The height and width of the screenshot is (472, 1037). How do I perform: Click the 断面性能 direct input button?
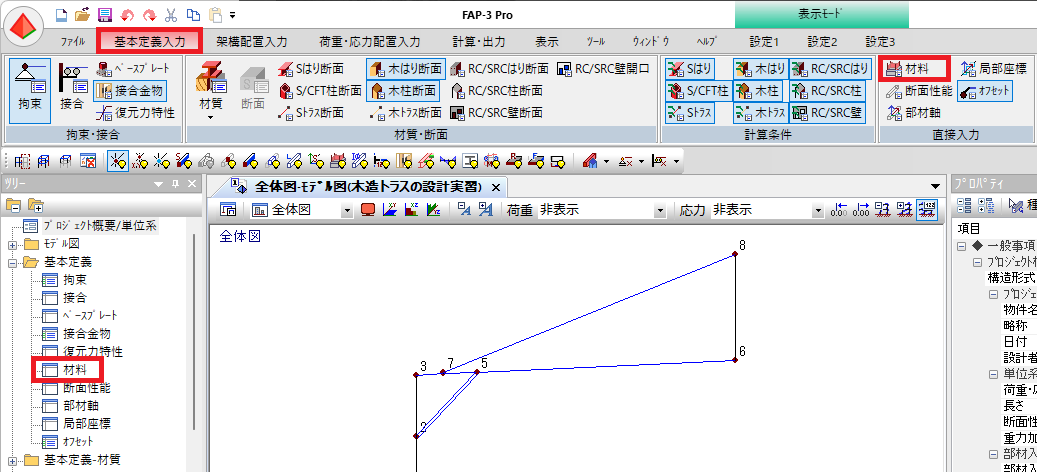point(918,91)
